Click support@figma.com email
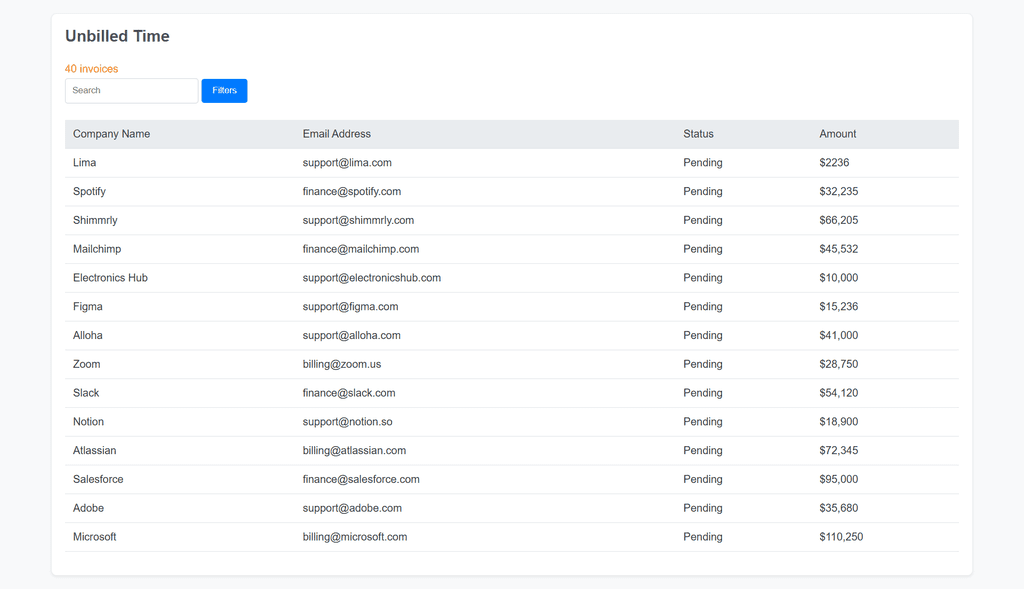The height and width of the screenshot is (589, 1024). (x=350, y=306)
